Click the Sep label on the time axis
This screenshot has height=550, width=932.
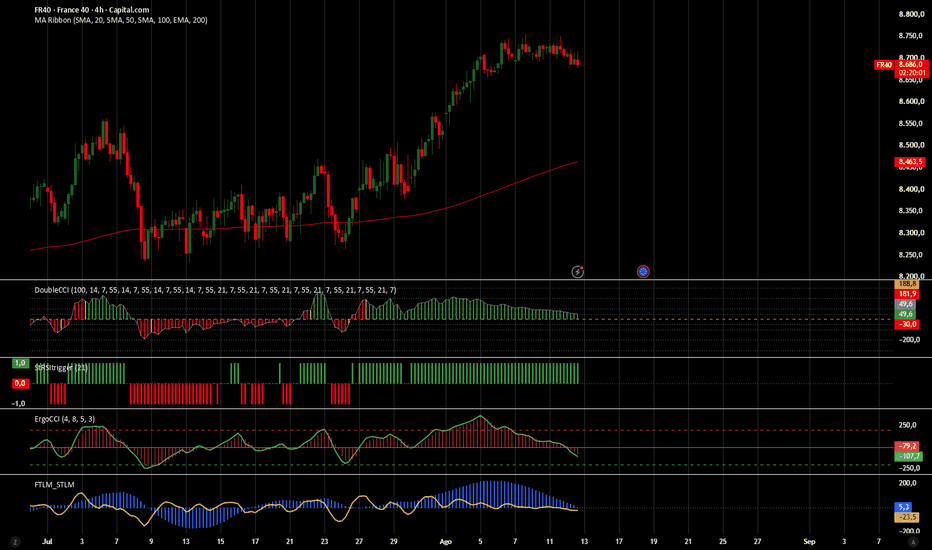[809, 542]
